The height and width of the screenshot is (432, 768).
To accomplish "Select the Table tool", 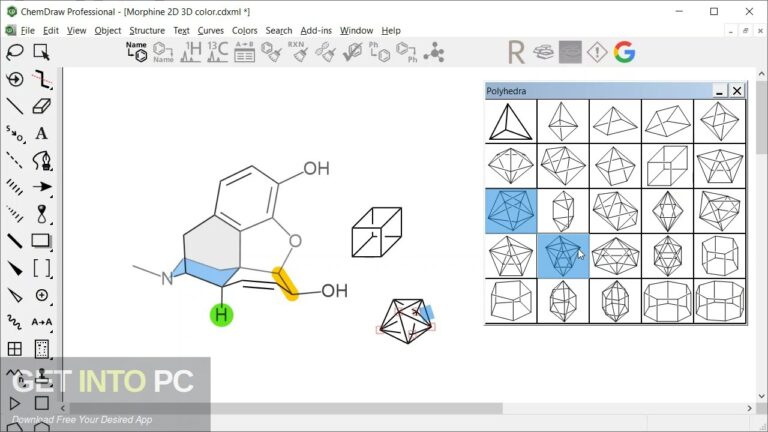I will point(15,349).
